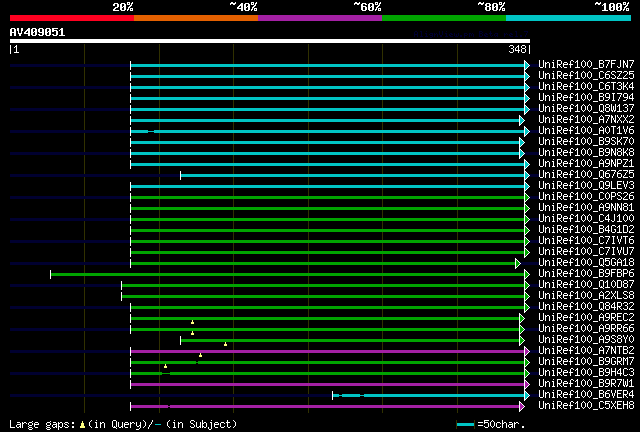Click the green Q10D87 alignment bar
The width and height of the screenshot is (640, 432).
pyautogui.click(x=323, y=285)
